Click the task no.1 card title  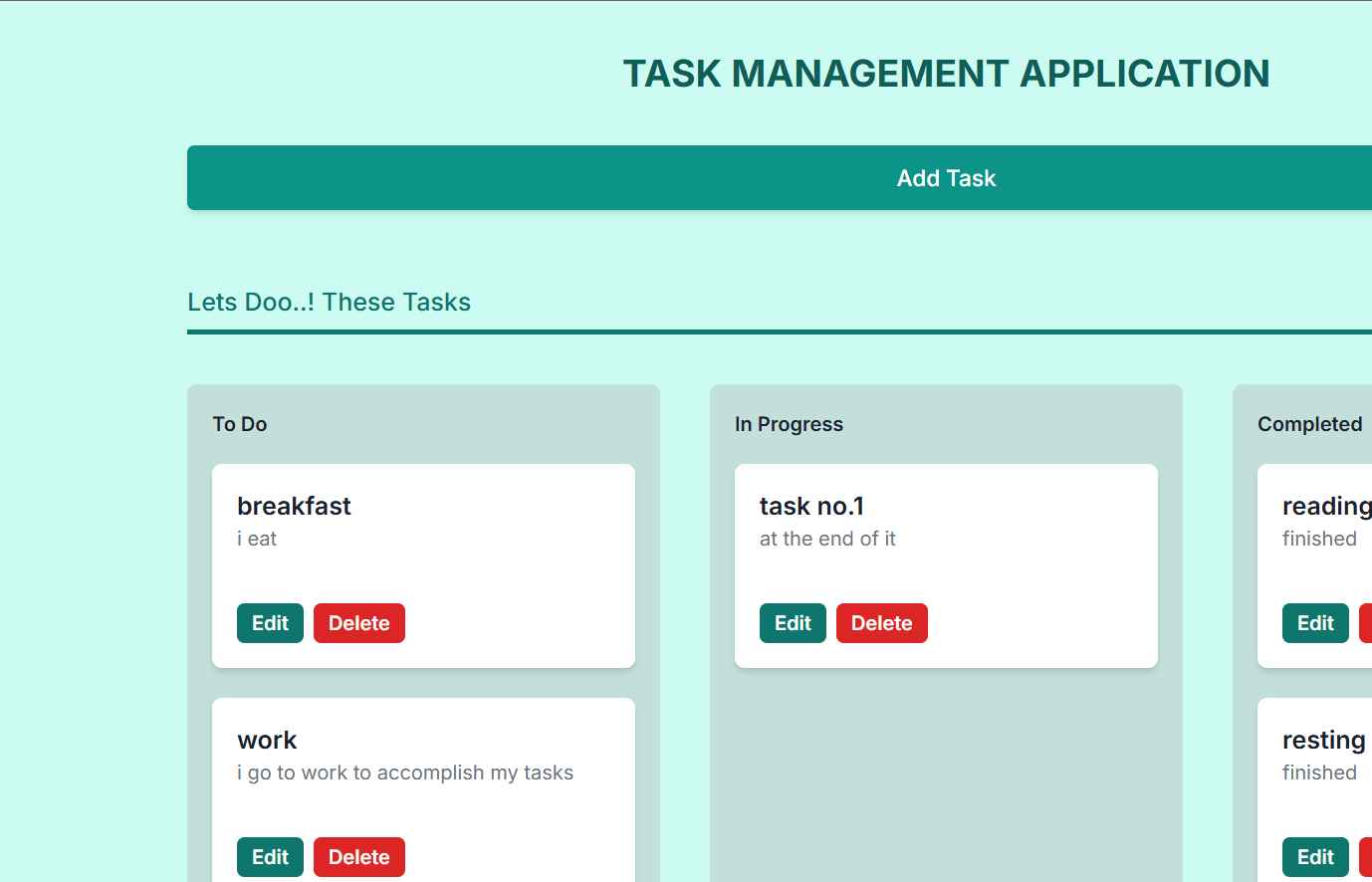811,506
